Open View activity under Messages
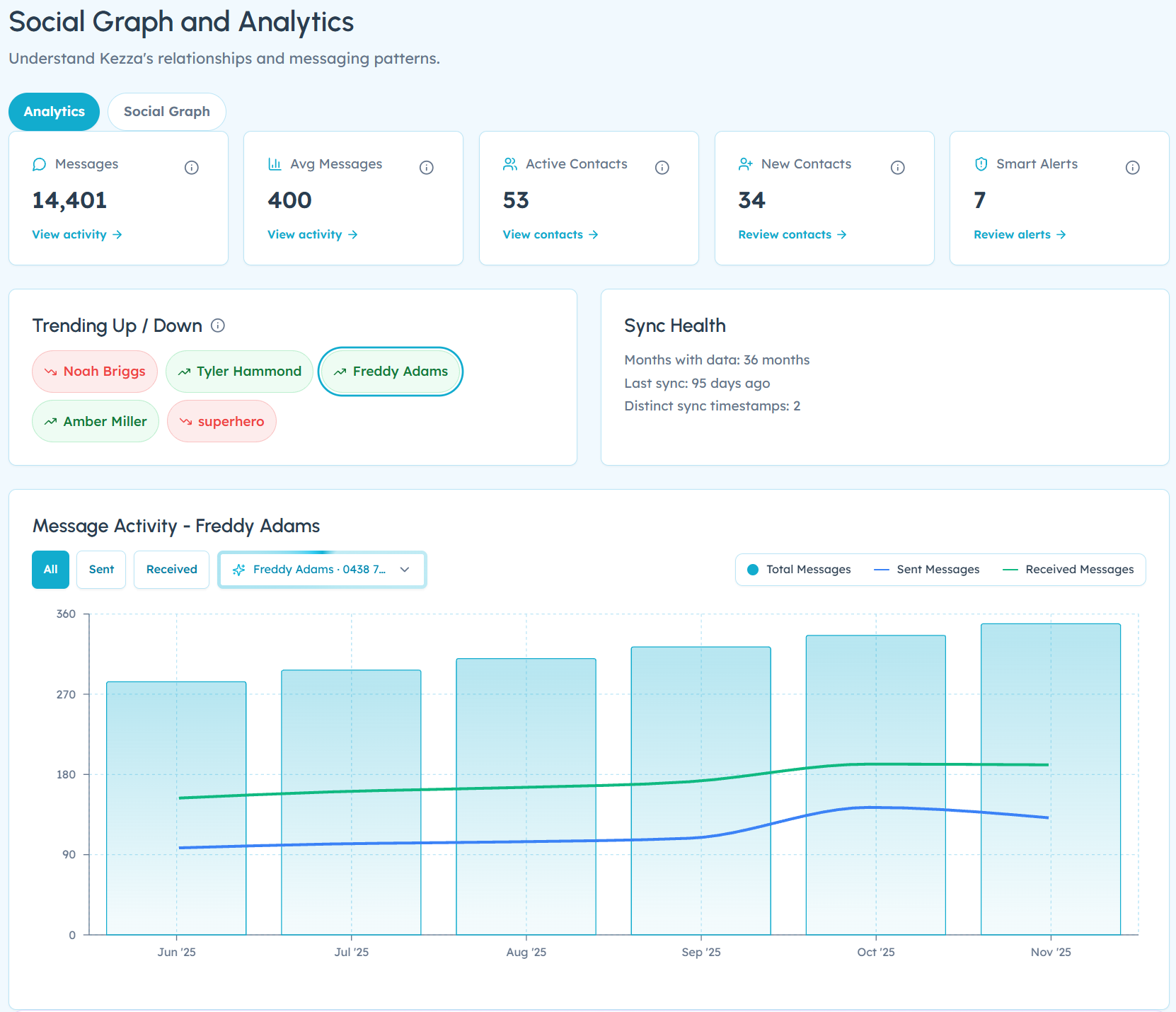Screen dimensions: 1176x1012 [x=77, y=234]
